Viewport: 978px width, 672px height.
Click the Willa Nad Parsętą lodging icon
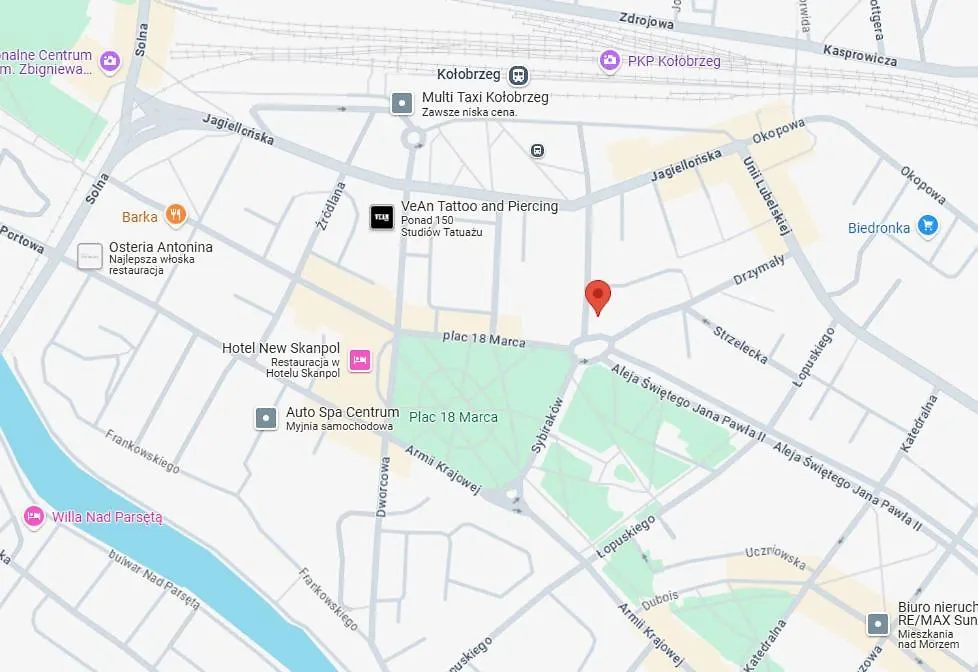pyautogui.click(x=34, y=517)
